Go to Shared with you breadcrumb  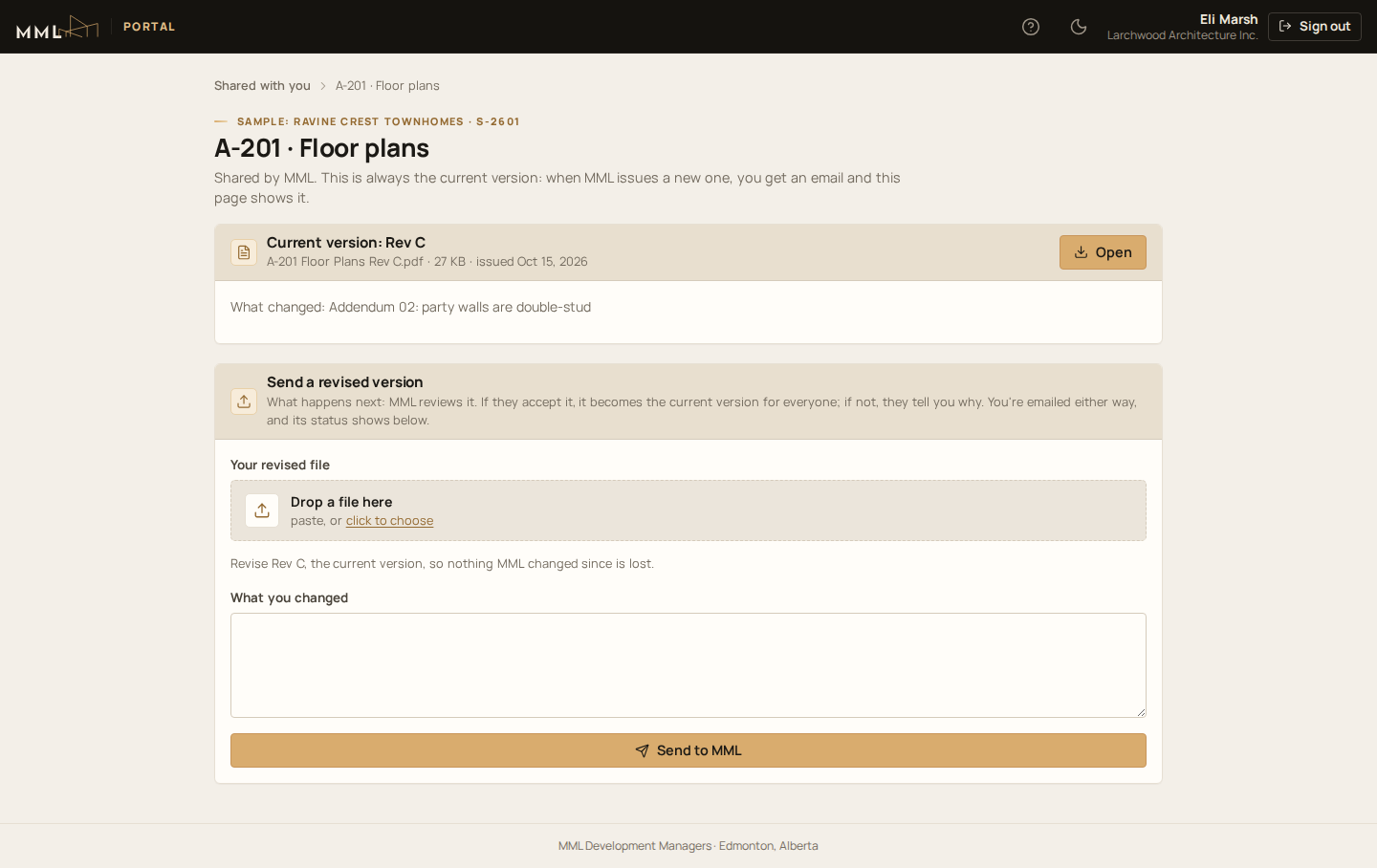262,86
